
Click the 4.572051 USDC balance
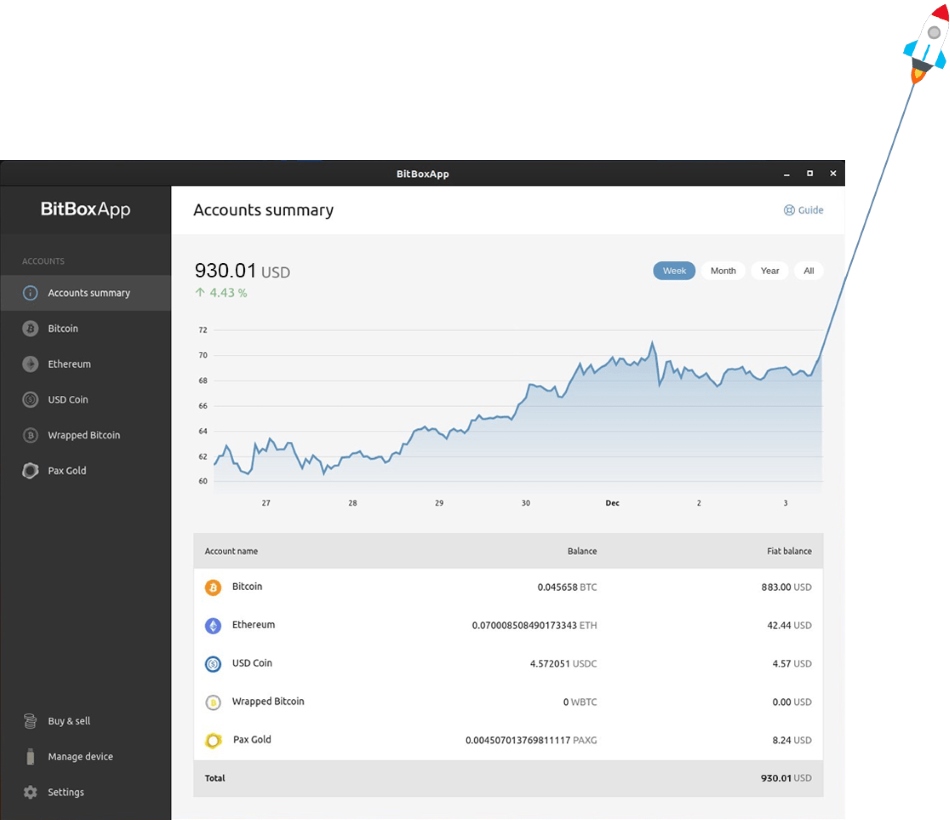pos(563,664)
